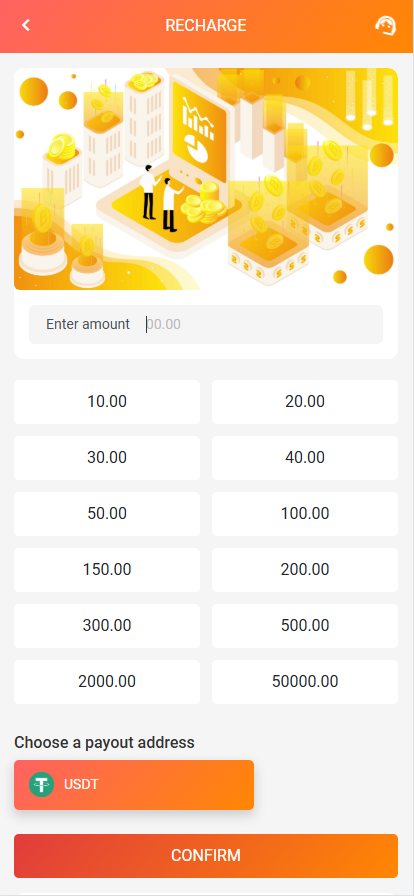Select the 2000.00 amount tile
The height and width of the screenshot is (896, 414).
(x=107, y=682)
